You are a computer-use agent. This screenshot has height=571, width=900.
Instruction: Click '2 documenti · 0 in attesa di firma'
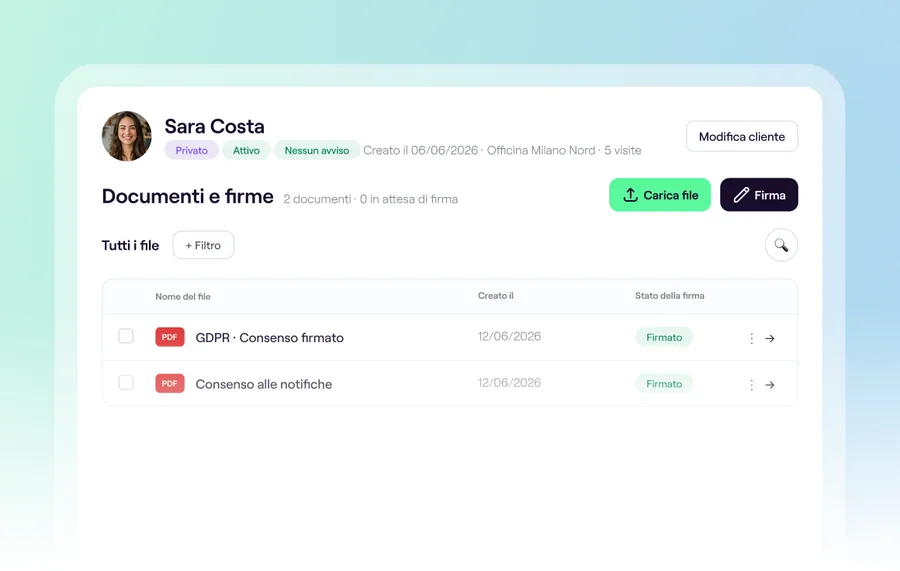371,199
